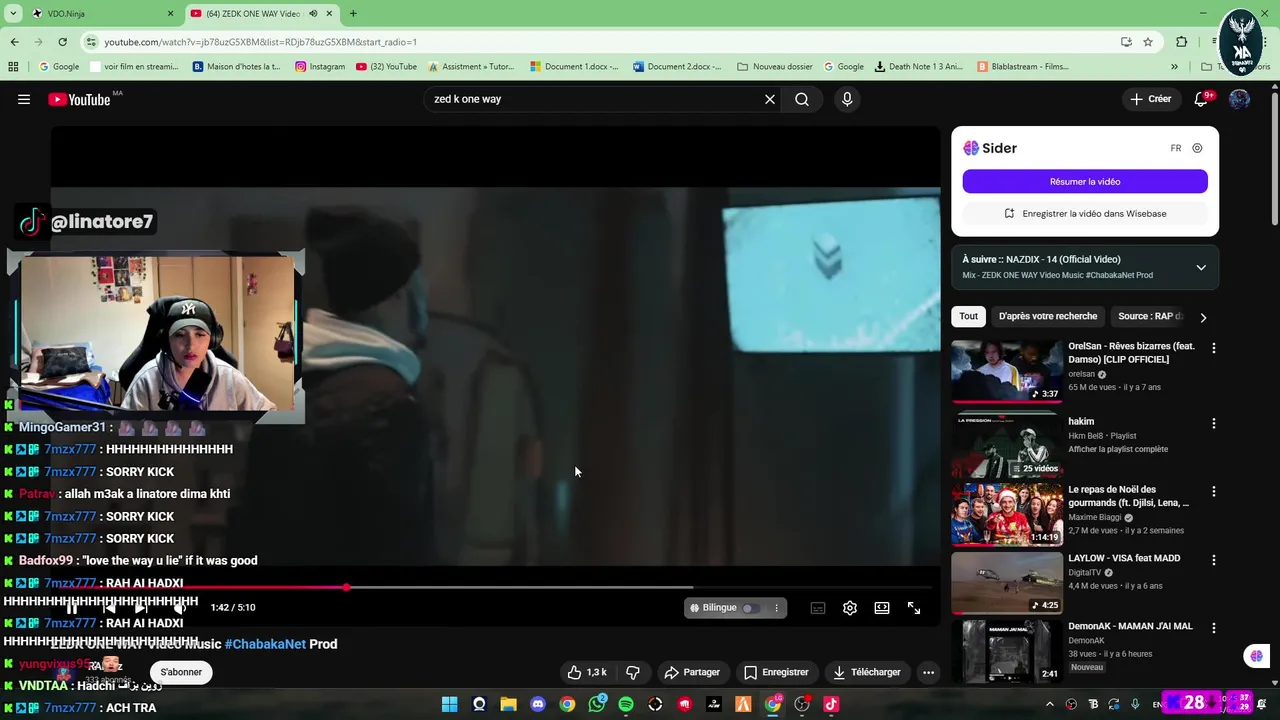The image size is (1280, 720).
Task: Open Discord from the taskbar
Action: [x=538, y=704]
